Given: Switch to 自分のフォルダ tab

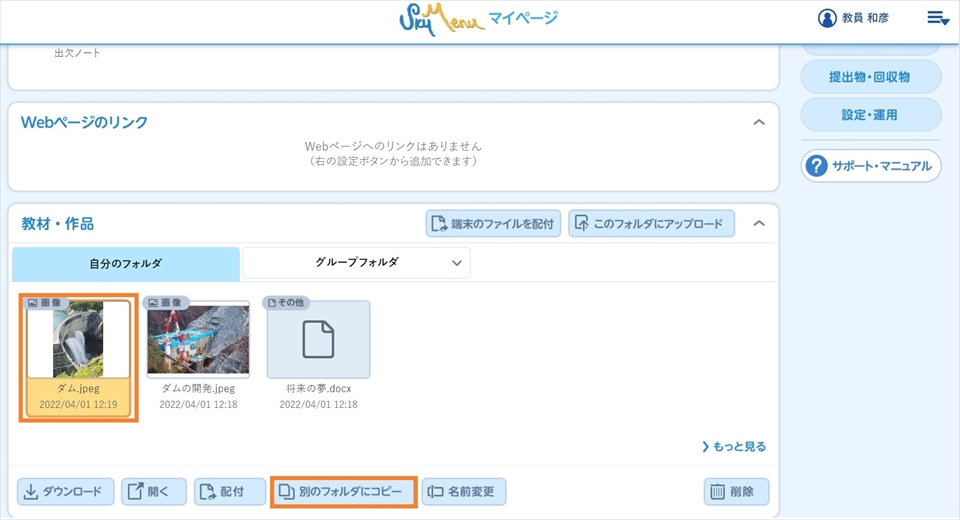Looking at the screenshot, I should point(126,264).
